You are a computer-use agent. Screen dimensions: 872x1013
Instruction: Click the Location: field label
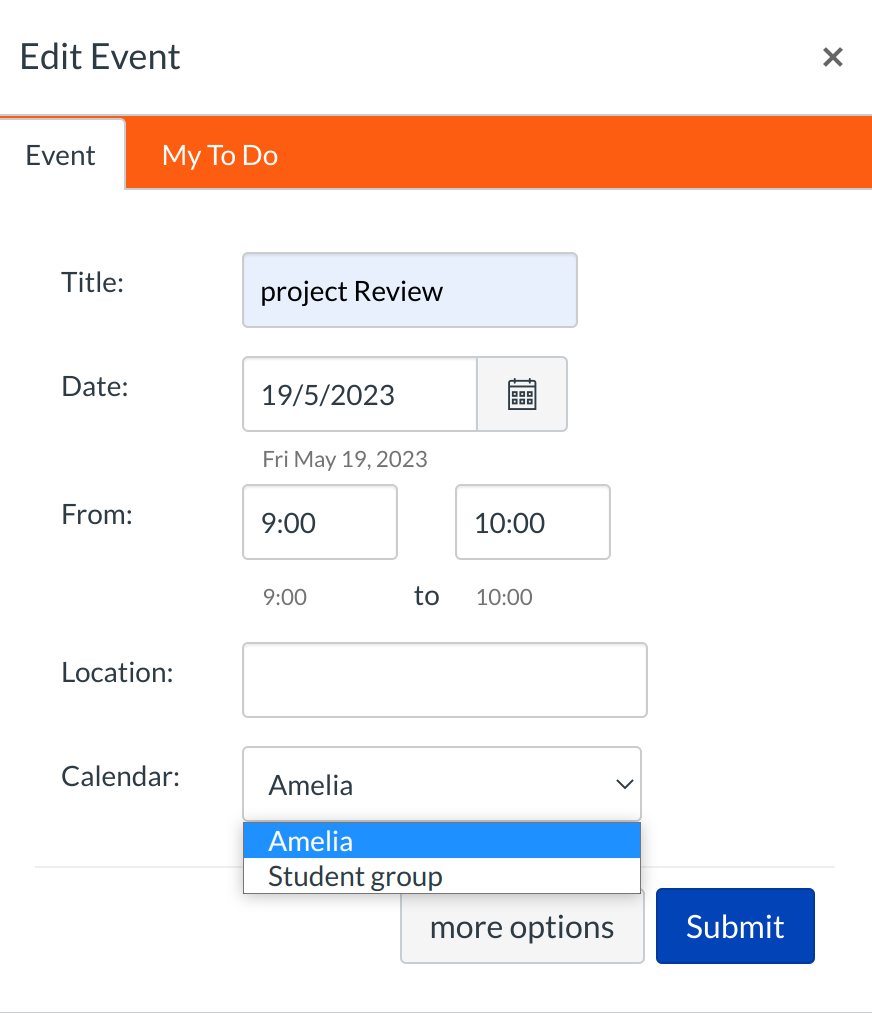(117, 672)
